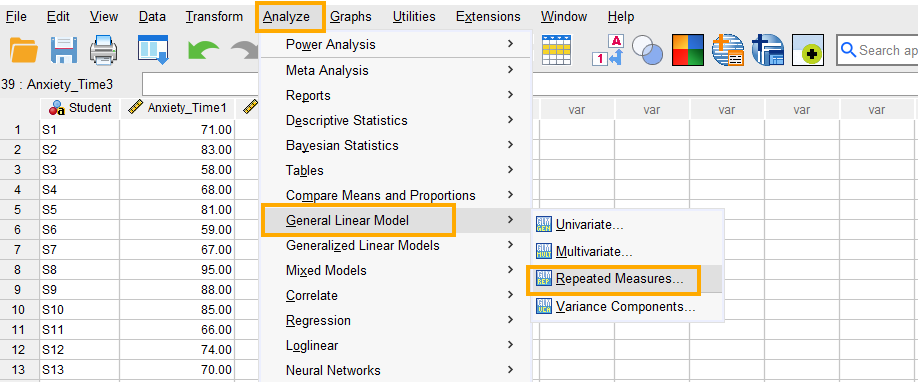Select the Student column header
The image size is (918, 382).
point(80,108)
